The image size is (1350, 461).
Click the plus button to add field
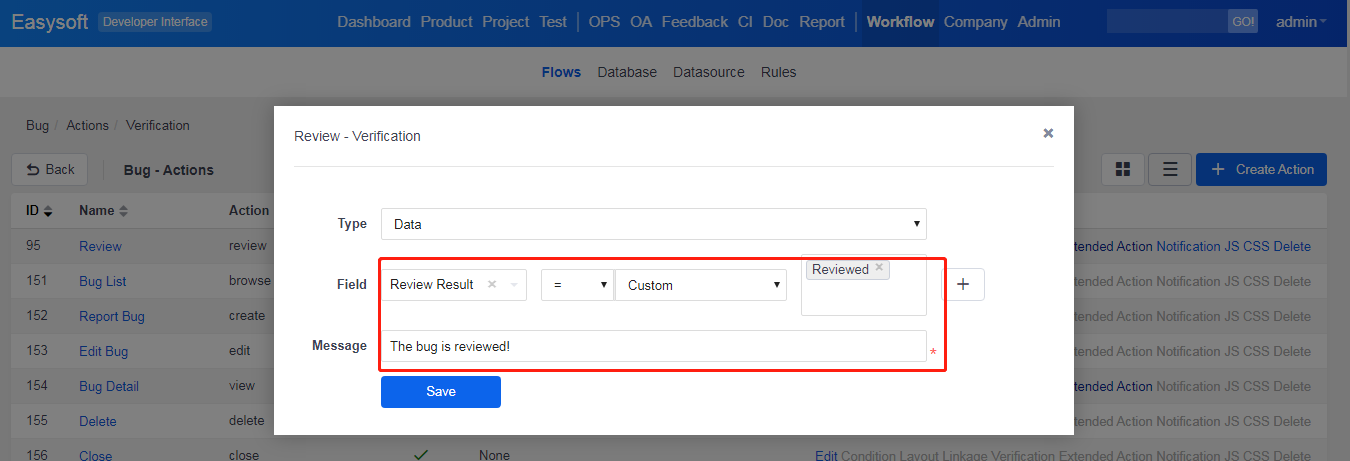963,285
